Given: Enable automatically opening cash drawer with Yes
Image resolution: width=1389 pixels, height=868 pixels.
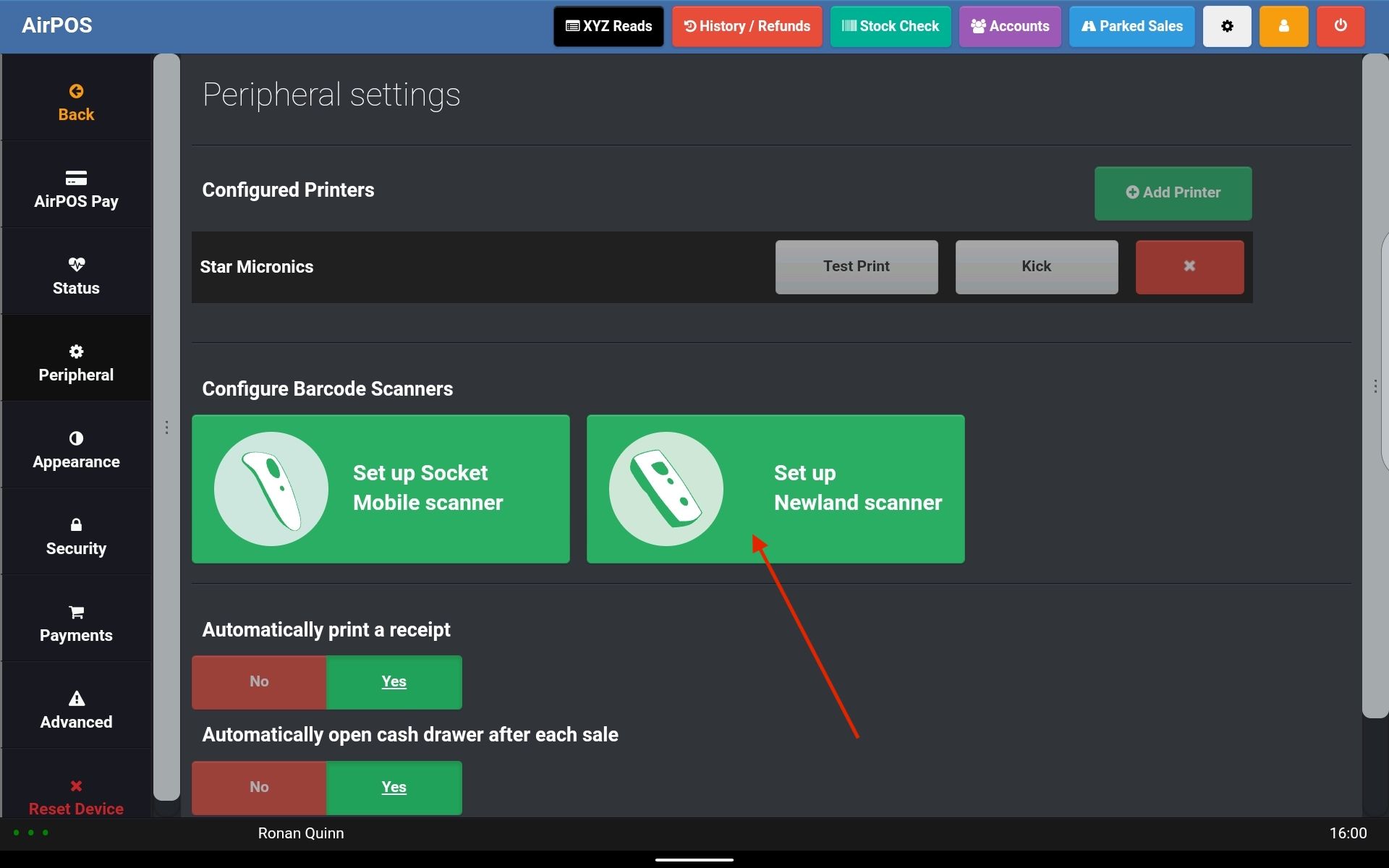Looking at the screenshot, I should point(394,787).
